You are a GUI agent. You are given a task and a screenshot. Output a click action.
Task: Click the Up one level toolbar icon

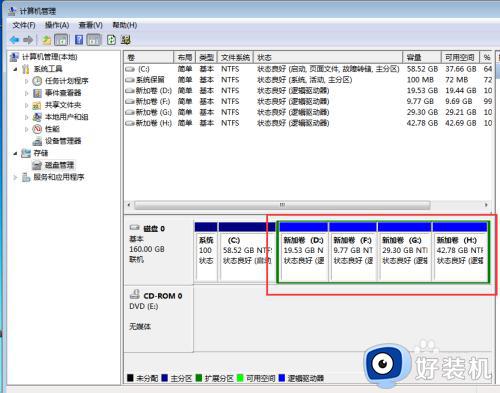pyautogui.click(x=46, y=40)
